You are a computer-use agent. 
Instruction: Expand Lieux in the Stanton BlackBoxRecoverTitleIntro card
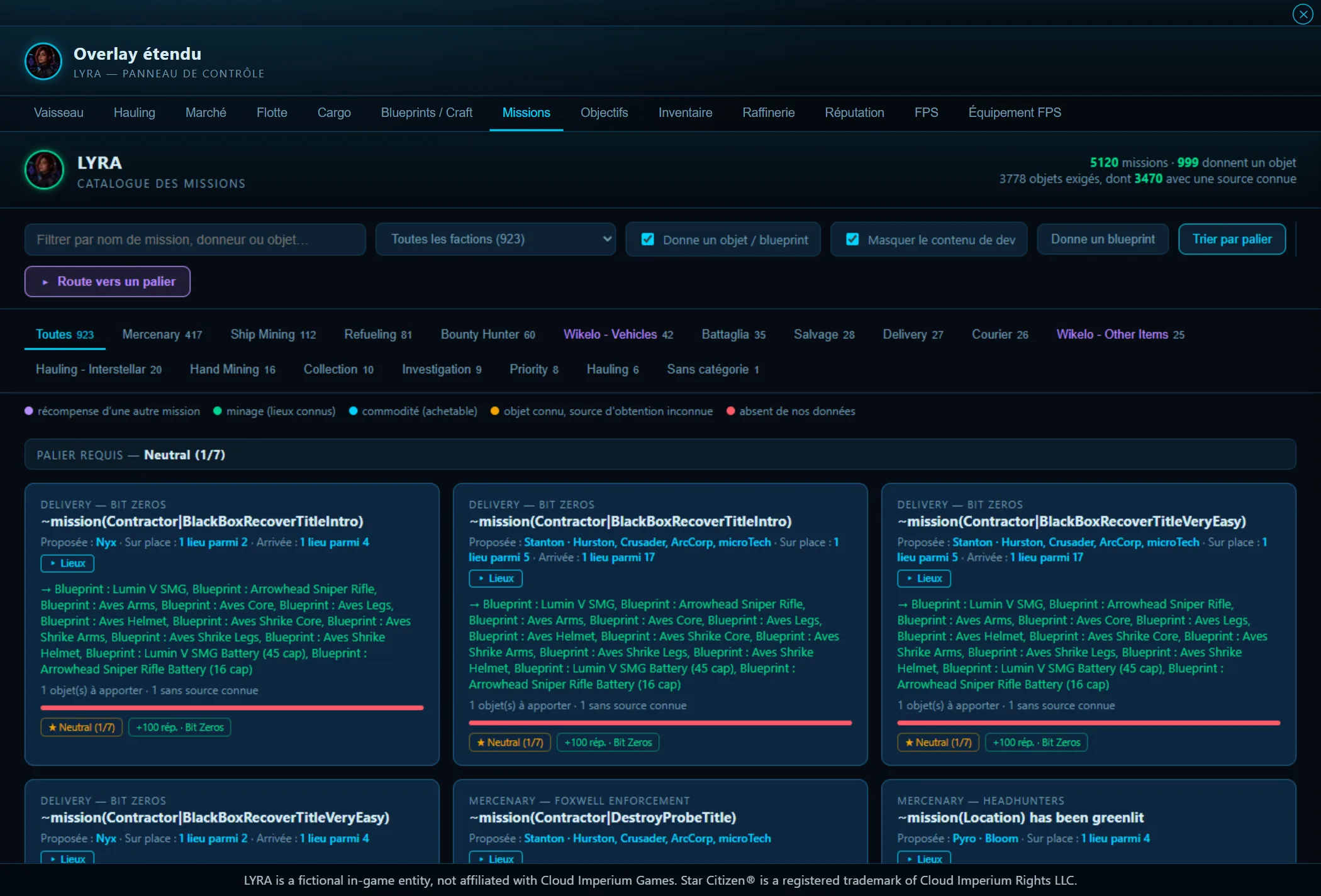(x=496, y=578)
